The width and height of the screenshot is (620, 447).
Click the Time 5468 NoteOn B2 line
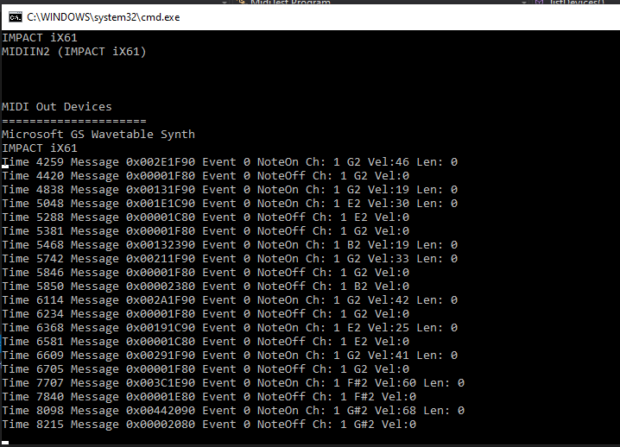tap(229, 244)
